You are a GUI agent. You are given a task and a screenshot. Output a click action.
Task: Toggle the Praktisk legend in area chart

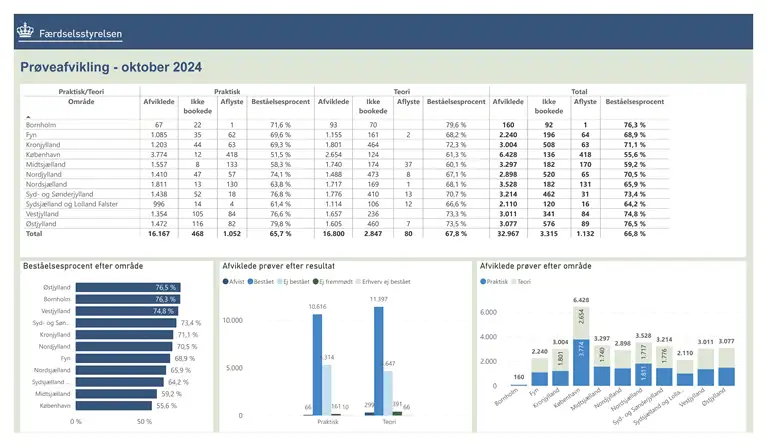coord(485,282)
